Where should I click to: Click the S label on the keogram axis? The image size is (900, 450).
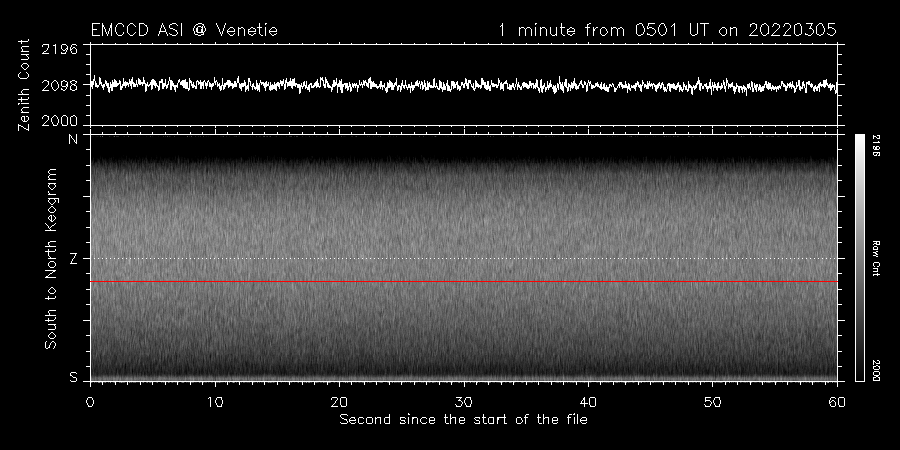[x=73, y=377]
